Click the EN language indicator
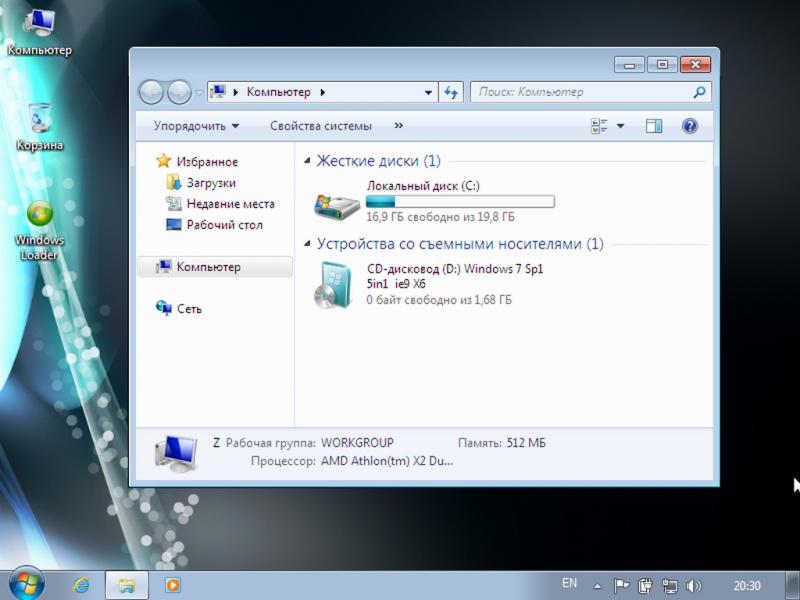Viewport: 800px width, 600px height. pyautogui.click(x=569, y=583)
